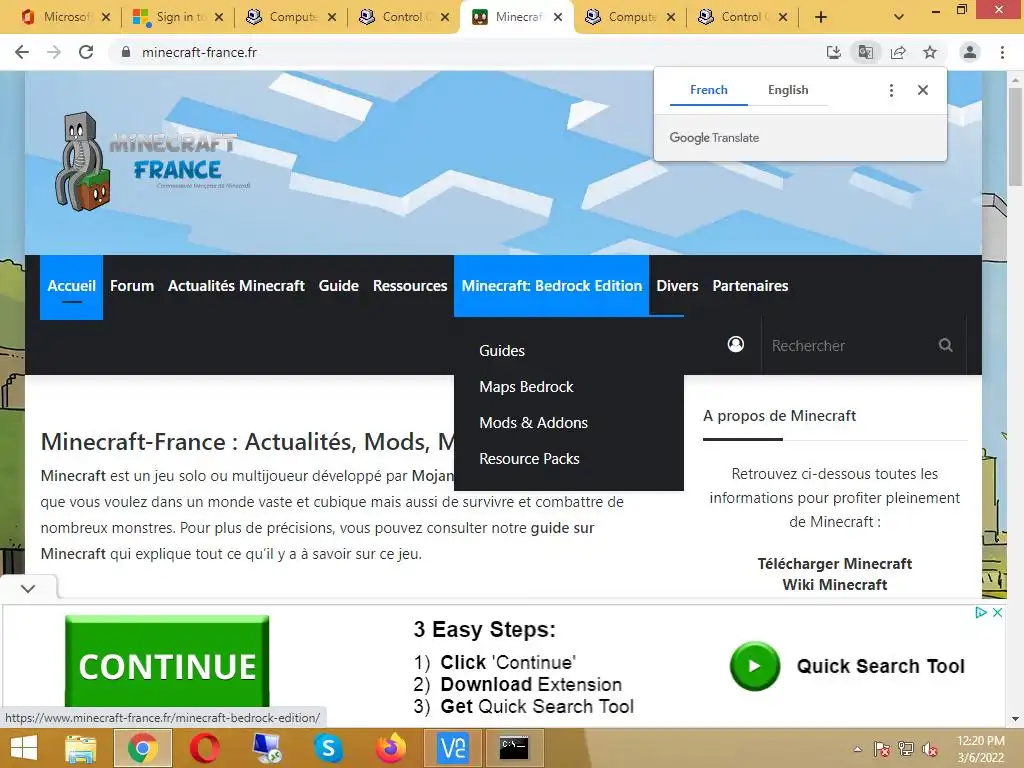Open the Windows Start button

(x=24, y=748)
